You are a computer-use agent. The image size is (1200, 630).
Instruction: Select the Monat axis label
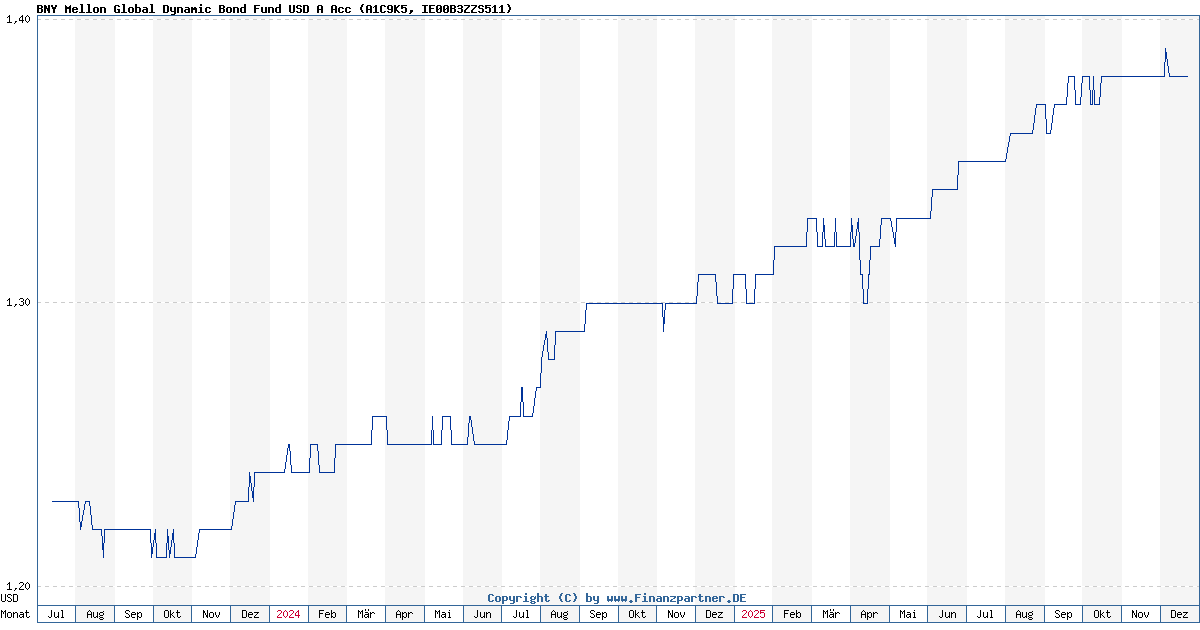tap(15, 613)
